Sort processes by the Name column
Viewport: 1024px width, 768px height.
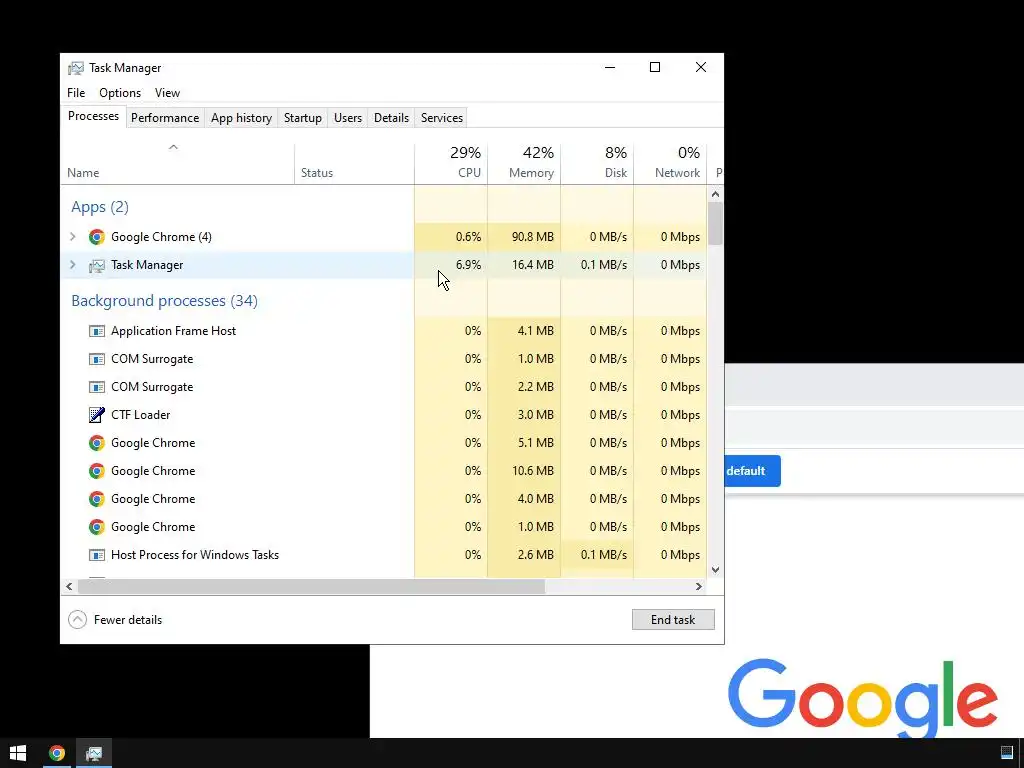(177, 164)
